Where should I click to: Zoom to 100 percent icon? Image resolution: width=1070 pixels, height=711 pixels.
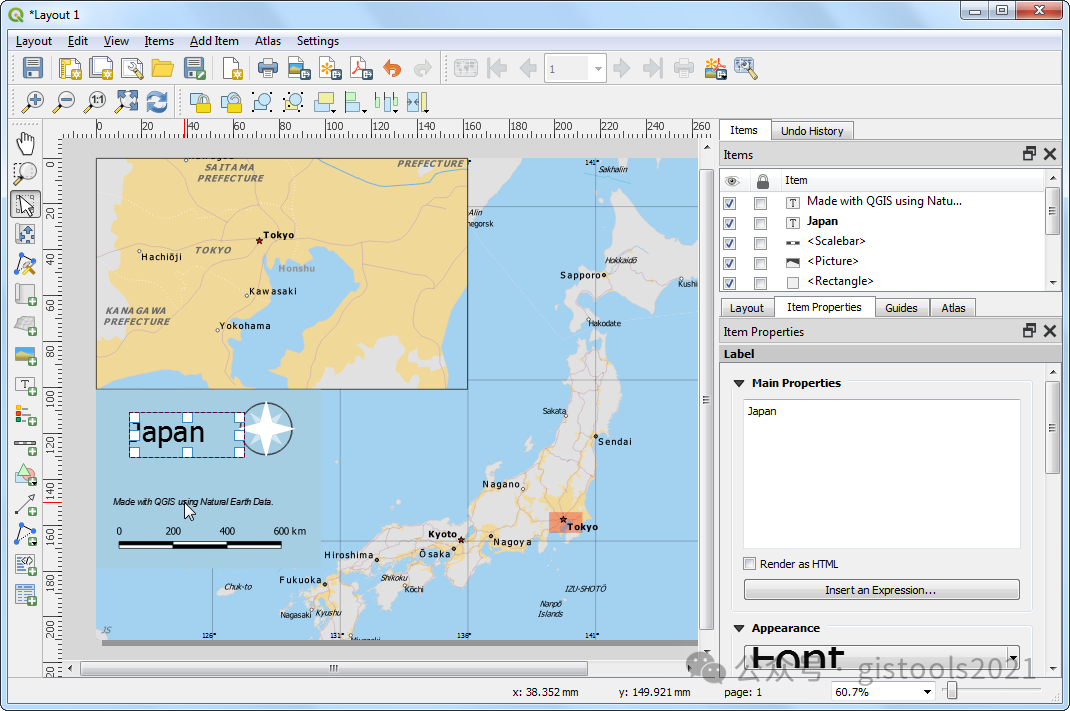coord(95,102)
